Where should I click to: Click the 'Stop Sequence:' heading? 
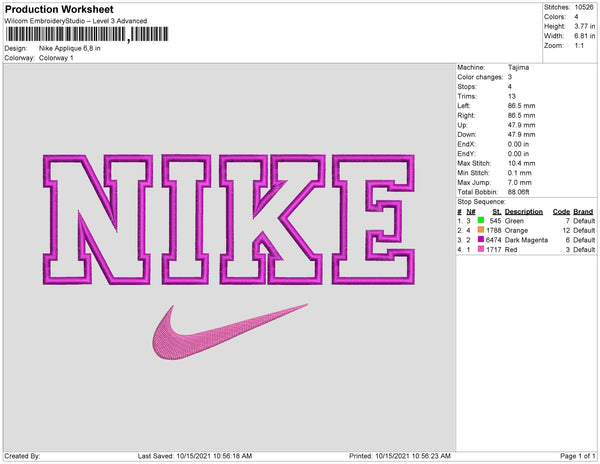(481, 202)
